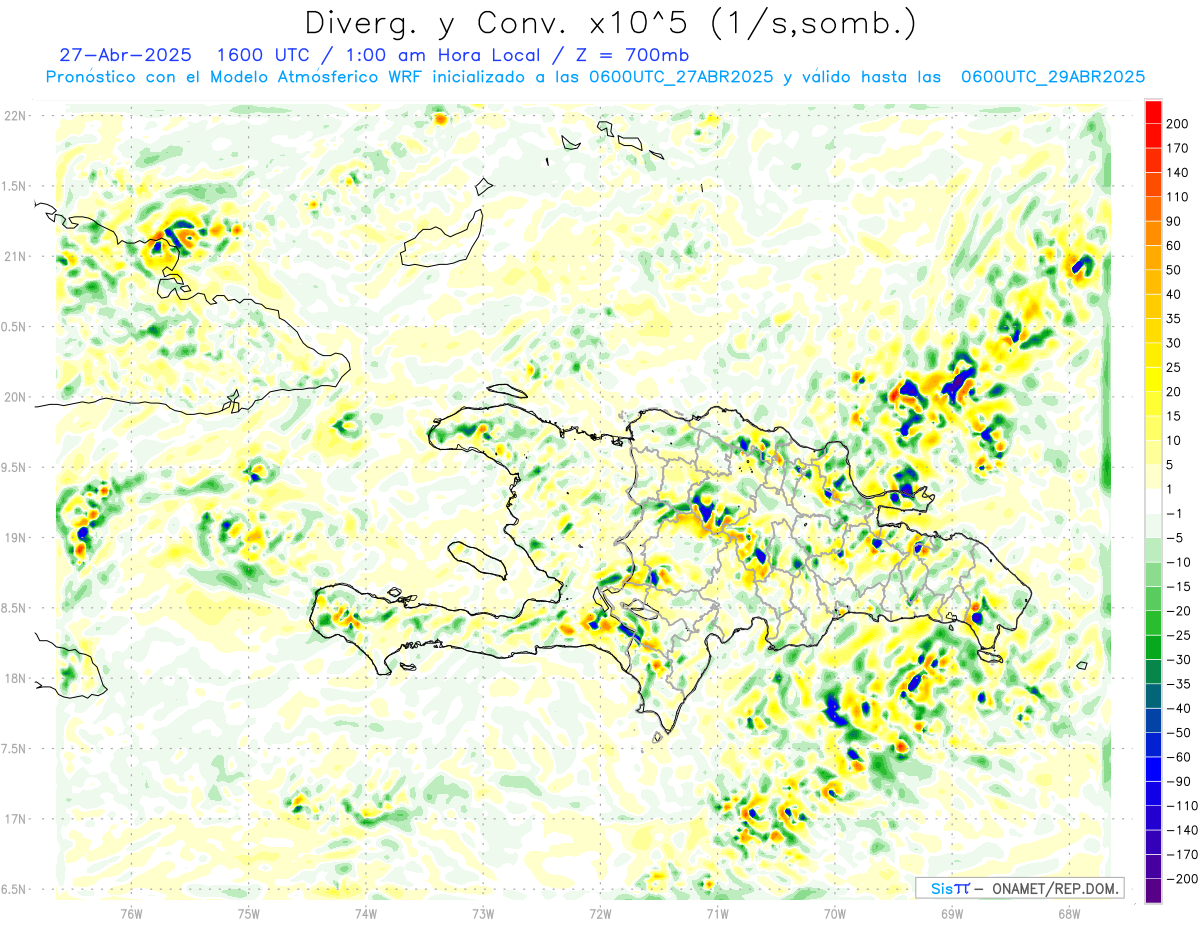
Task: Click the positive '5' colorbar value
Action: coord(1170,465)
